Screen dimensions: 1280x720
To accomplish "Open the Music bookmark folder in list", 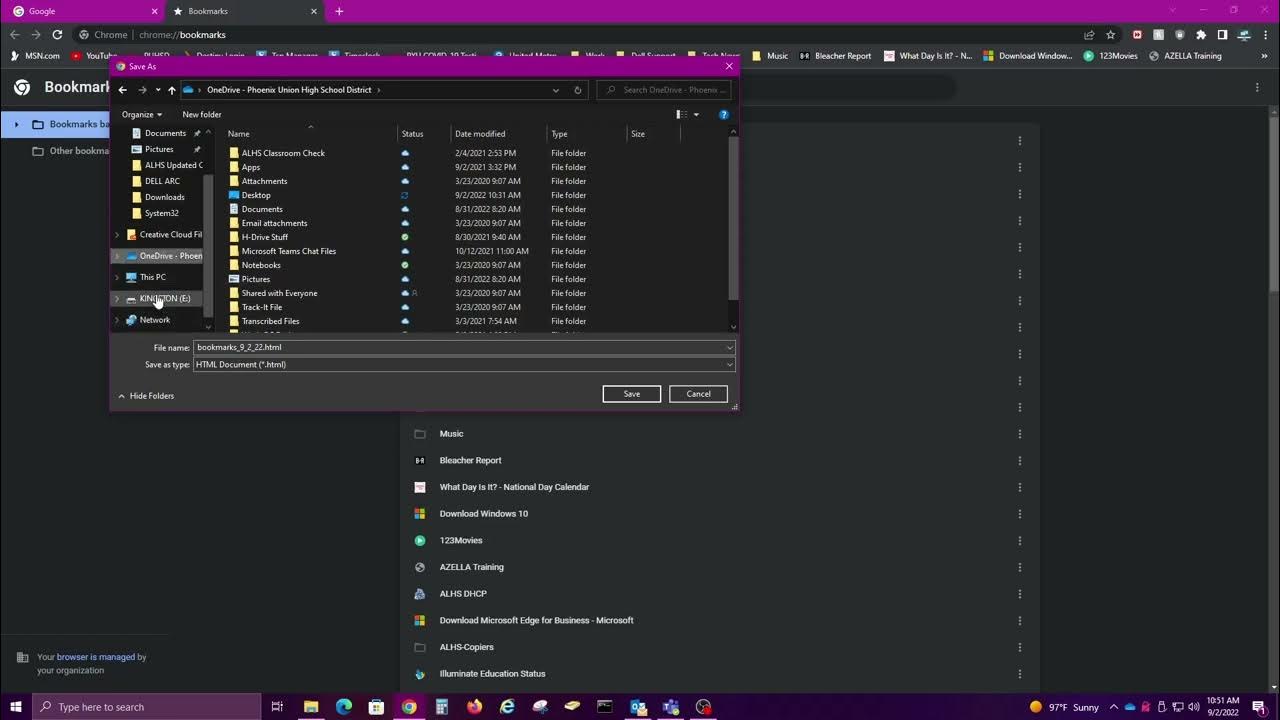I will pyautogui.click(x=451, y=434).
